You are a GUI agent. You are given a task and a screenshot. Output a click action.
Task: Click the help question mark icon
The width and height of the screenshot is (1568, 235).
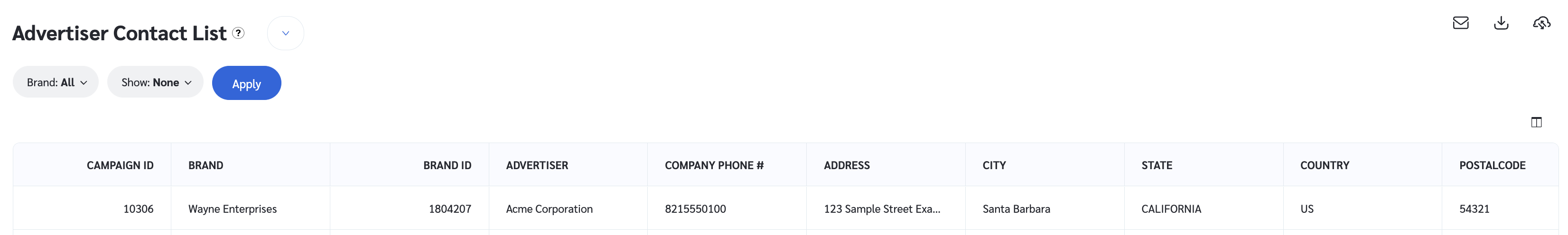click(239, 33)
